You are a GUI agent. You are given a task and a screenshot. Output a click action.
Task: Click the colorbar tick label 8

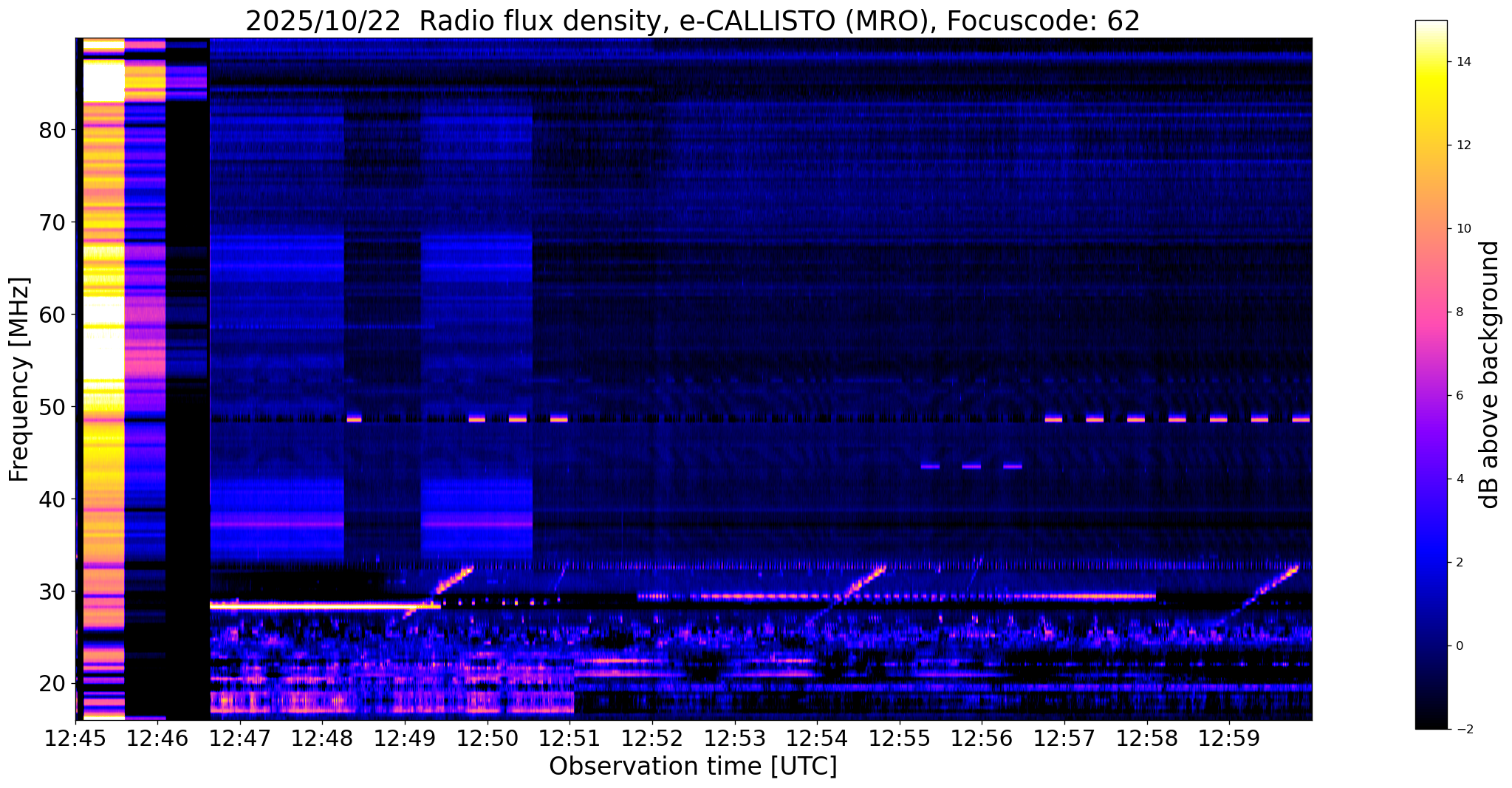click(x=1459, y=312)
